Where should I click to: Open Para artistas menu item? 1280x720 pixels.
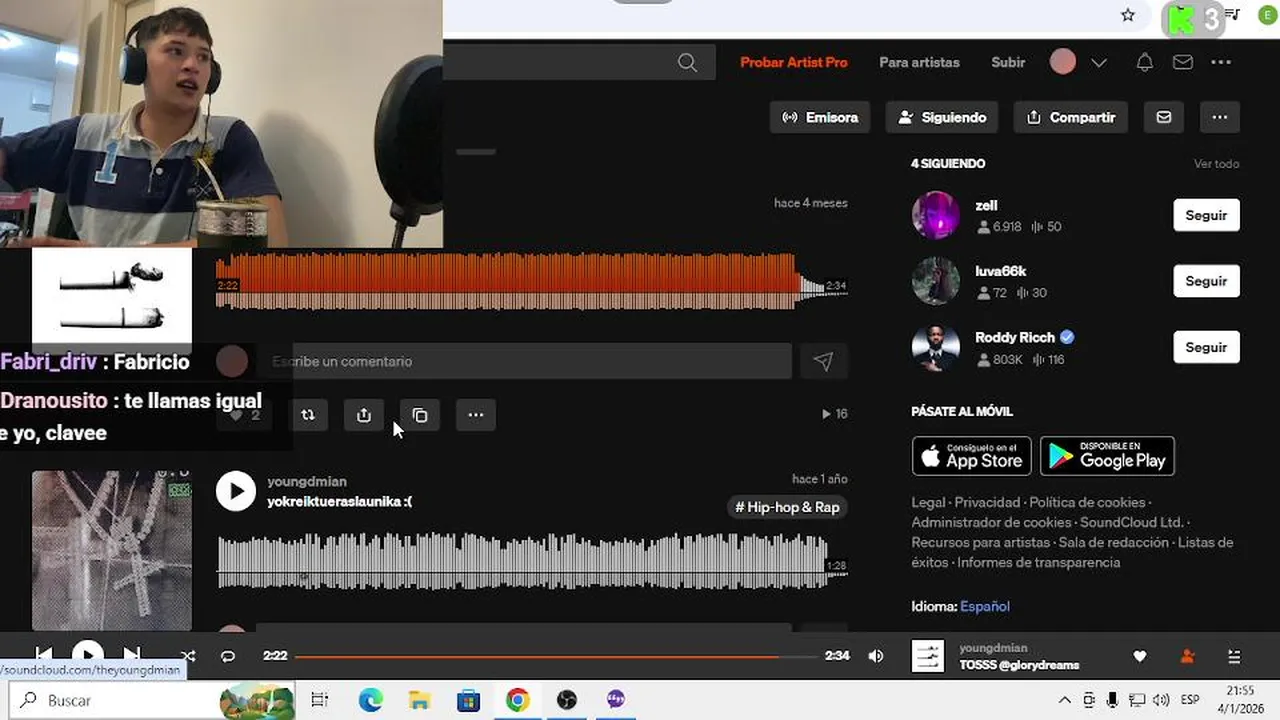point(919,62)
